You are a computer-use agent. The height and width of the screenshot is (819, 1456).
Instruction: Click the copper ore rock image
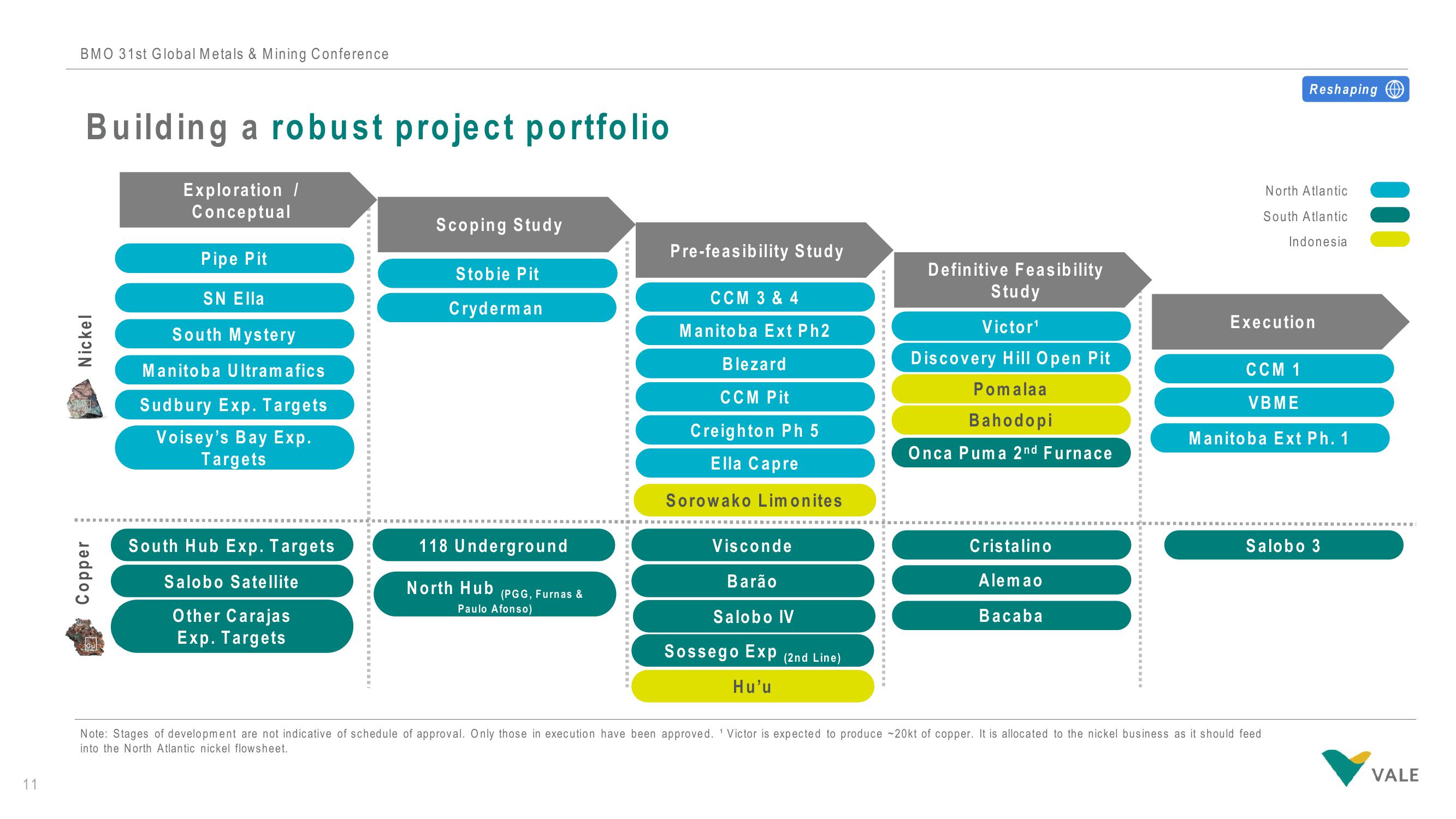(x=85, y=637)
